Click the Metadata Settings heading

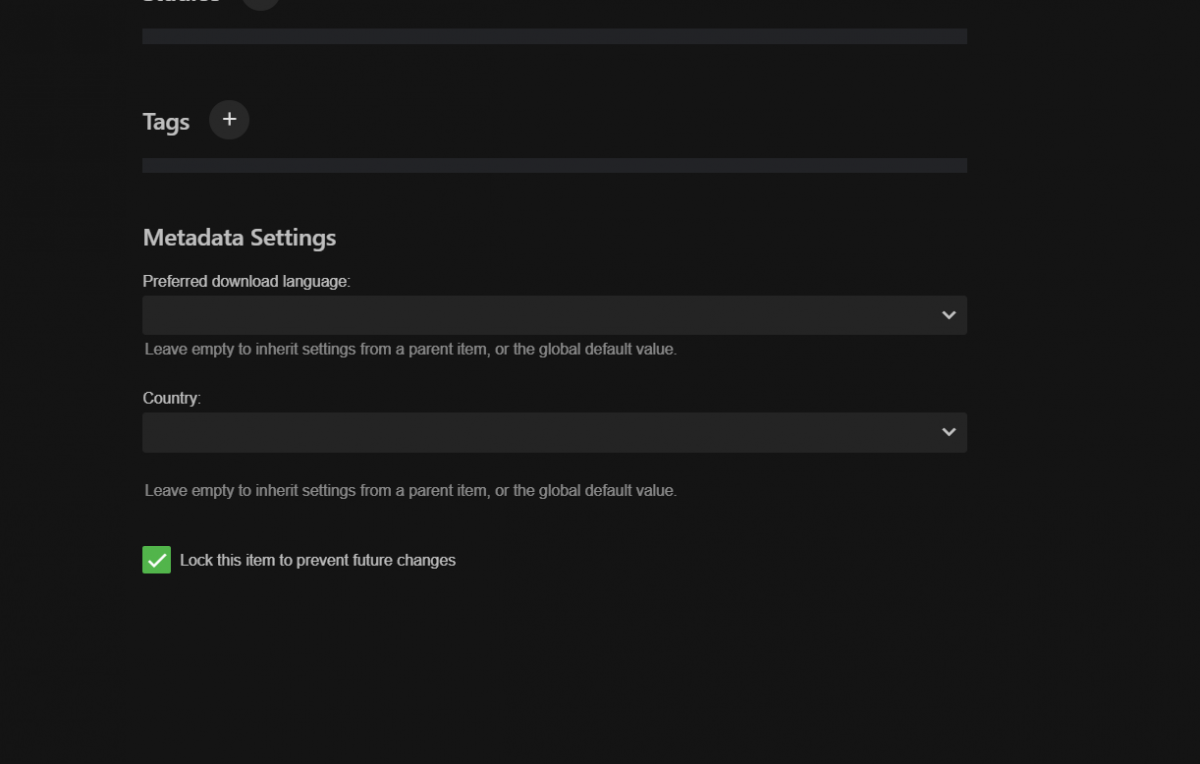[239, 238]
